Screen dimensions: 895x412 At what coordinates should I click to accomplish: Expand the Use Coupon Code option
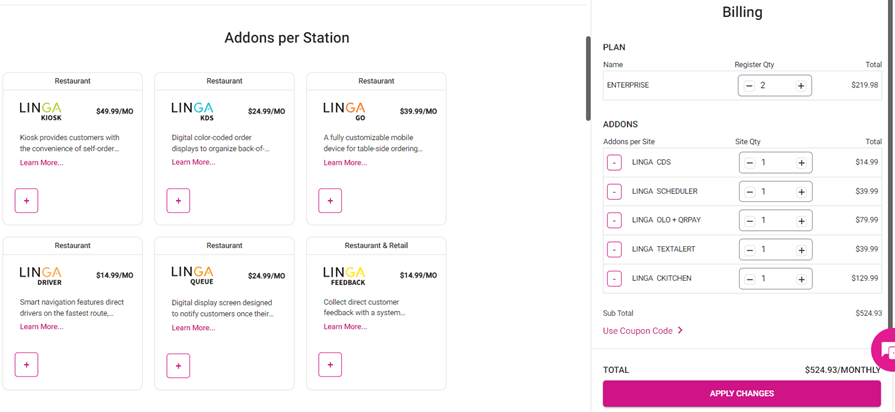coord(643,331)
